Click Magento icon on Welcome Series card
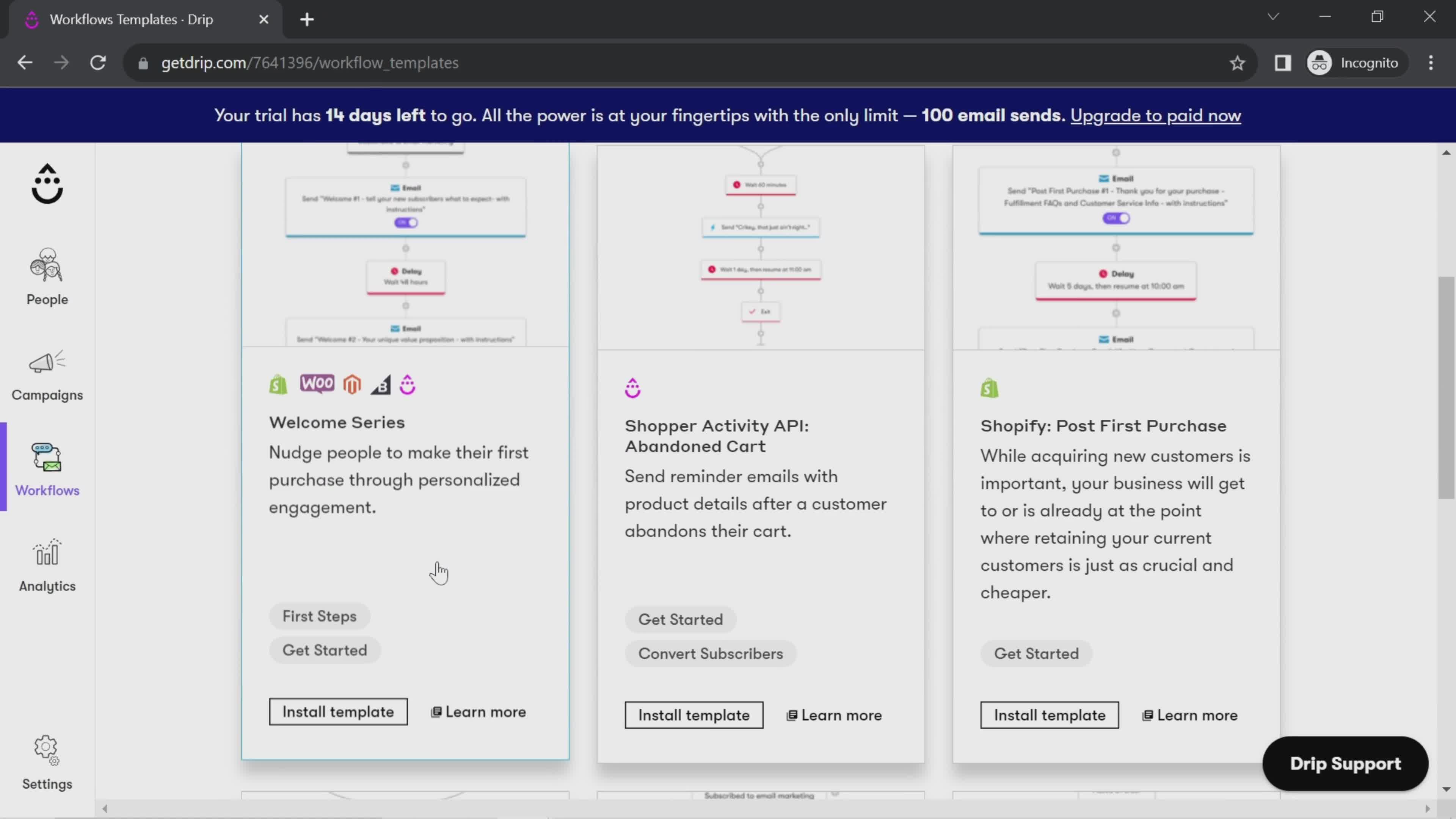The width and height of the screenshot is (1456, 819). click(x=352, y=385)
